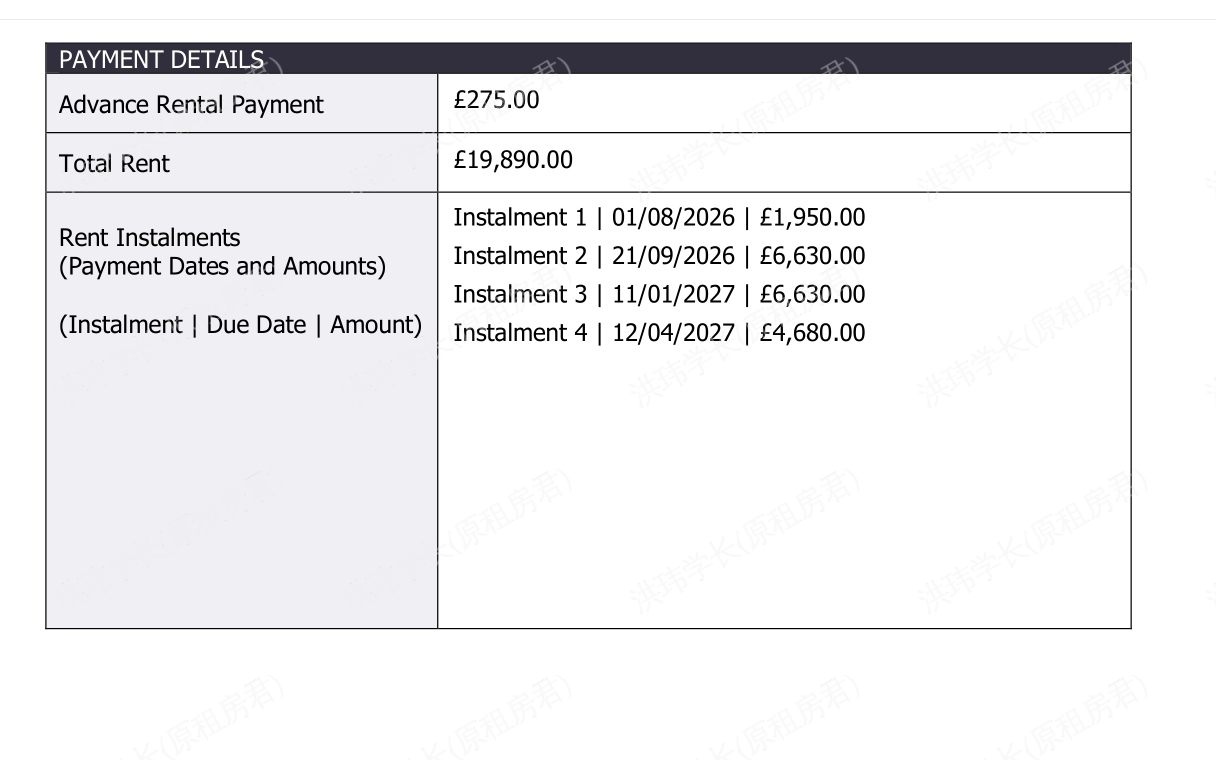1216x760 pixels.
Task: Click the Rent Instalments heading
Action: click(x=150, y=238)
